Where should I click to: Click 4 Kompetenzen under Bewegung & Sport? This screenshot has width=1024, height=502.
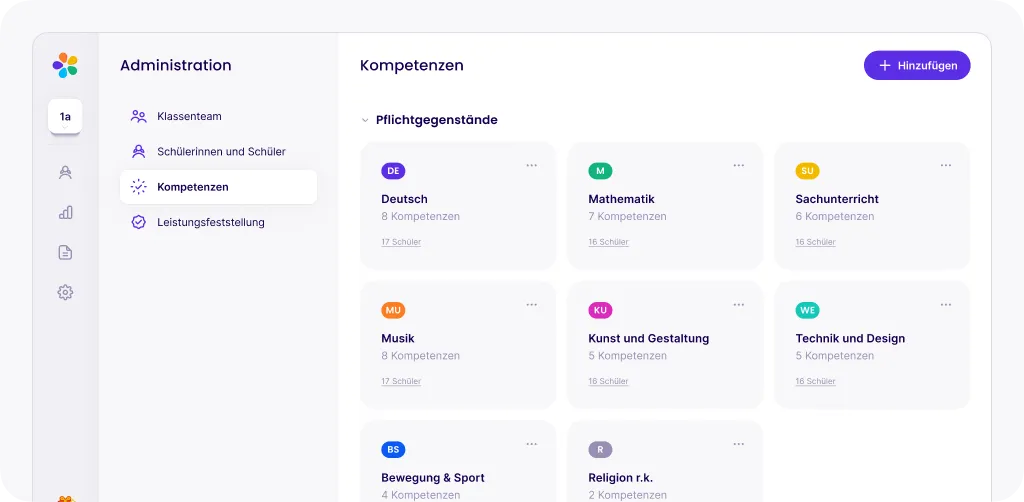pyautogui.click(x=421, y=495)
